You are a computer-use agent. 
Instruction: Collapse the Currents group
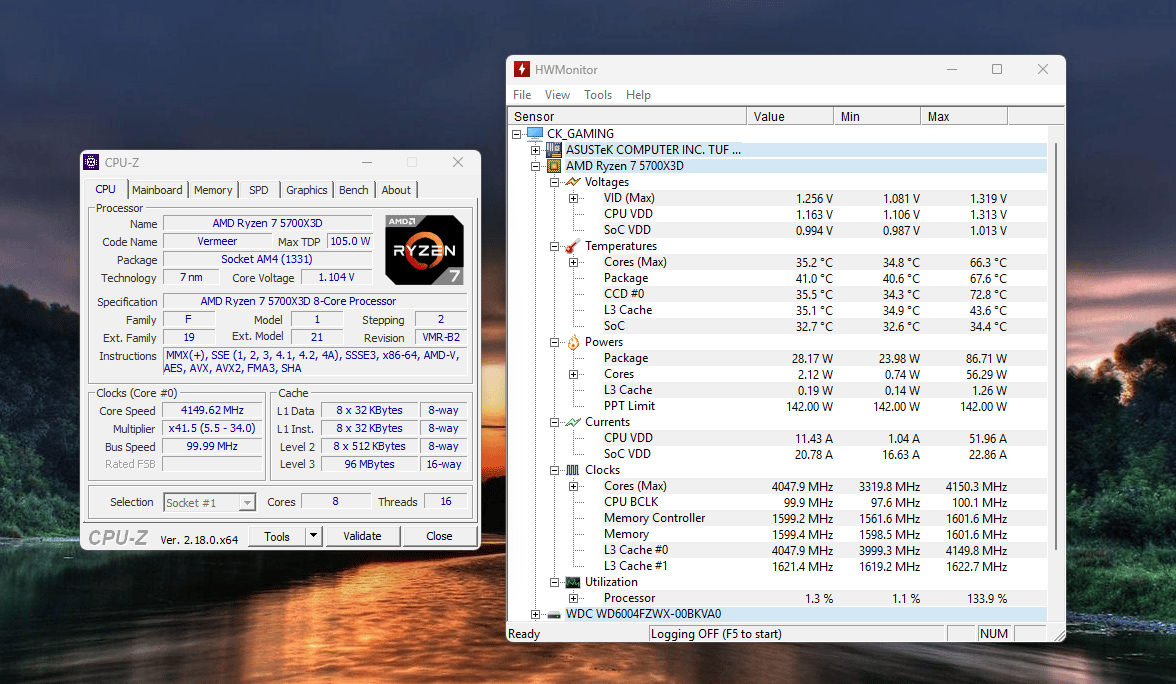554,422
